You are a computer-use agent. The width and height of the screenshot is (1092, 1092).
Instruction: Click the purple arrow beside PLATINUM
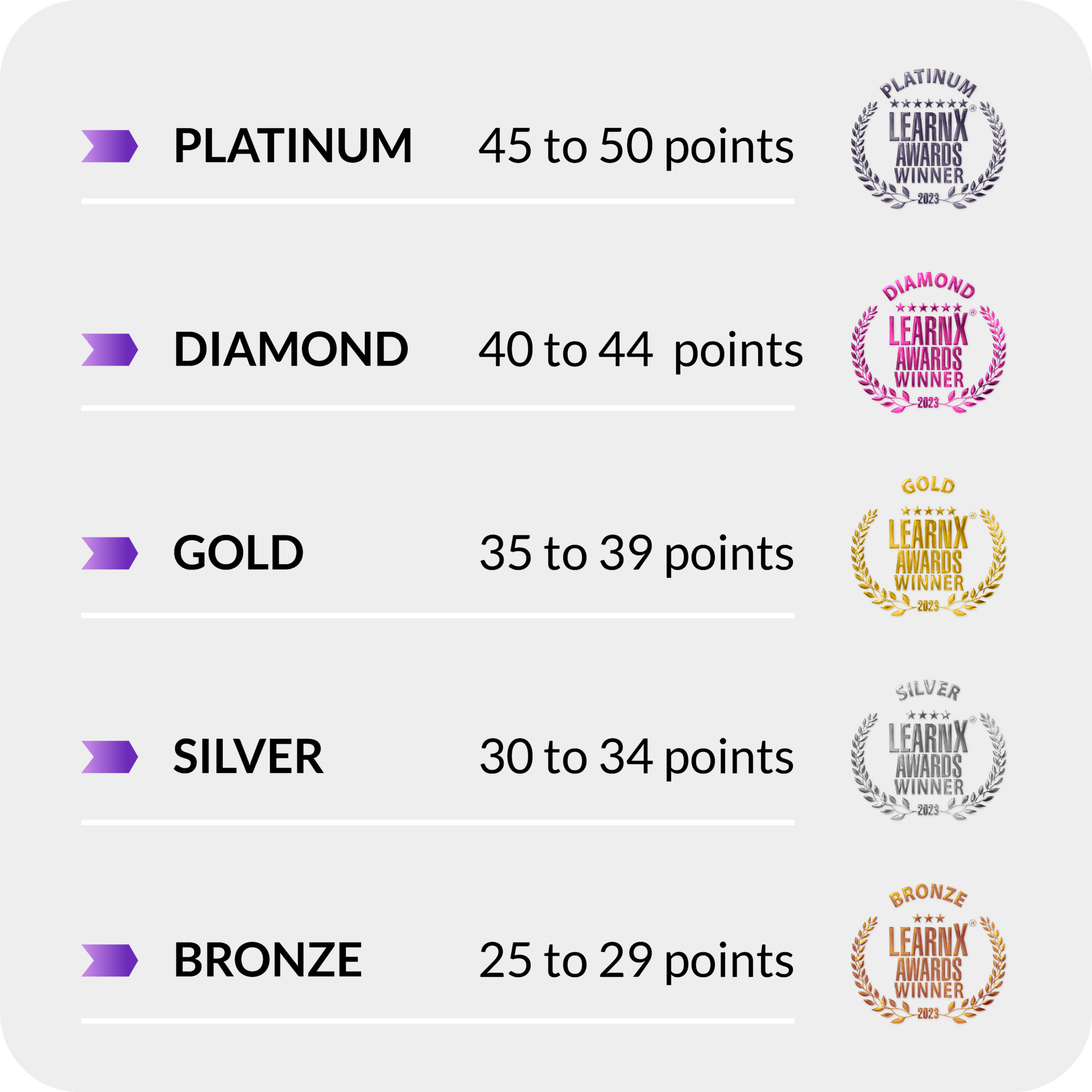click(109, 147)
